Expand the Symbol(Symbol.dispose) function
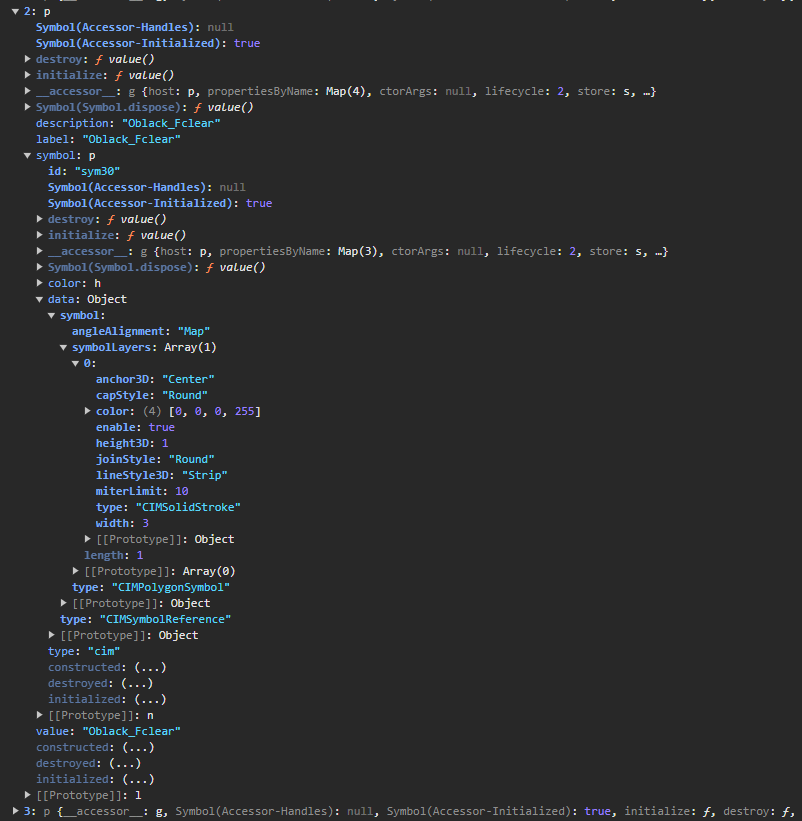 coord(28,107)
